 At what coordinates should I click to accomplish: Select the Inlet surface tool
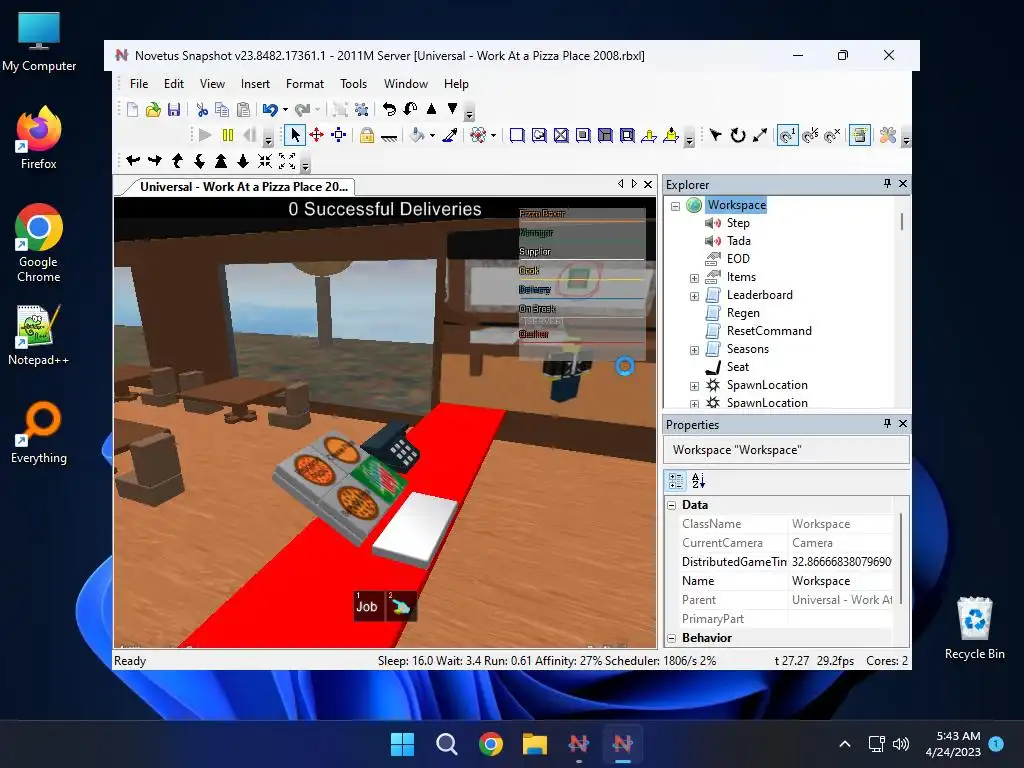[x=605, y=135]
